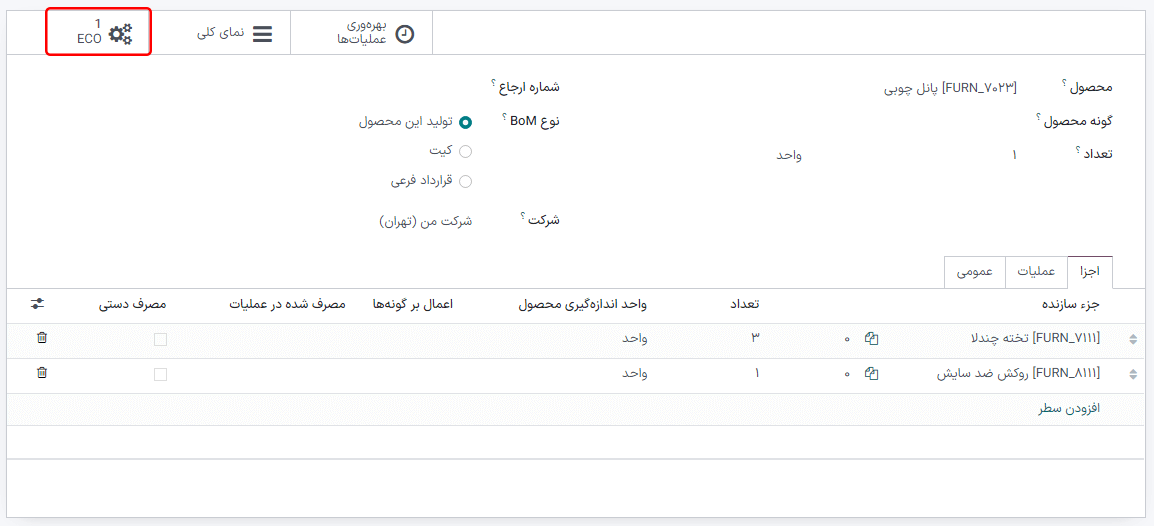Tick مصرف دستی checkbox for روکش ضد سایش
Viewport: 1154px width, 526px height.
(160, 374)
